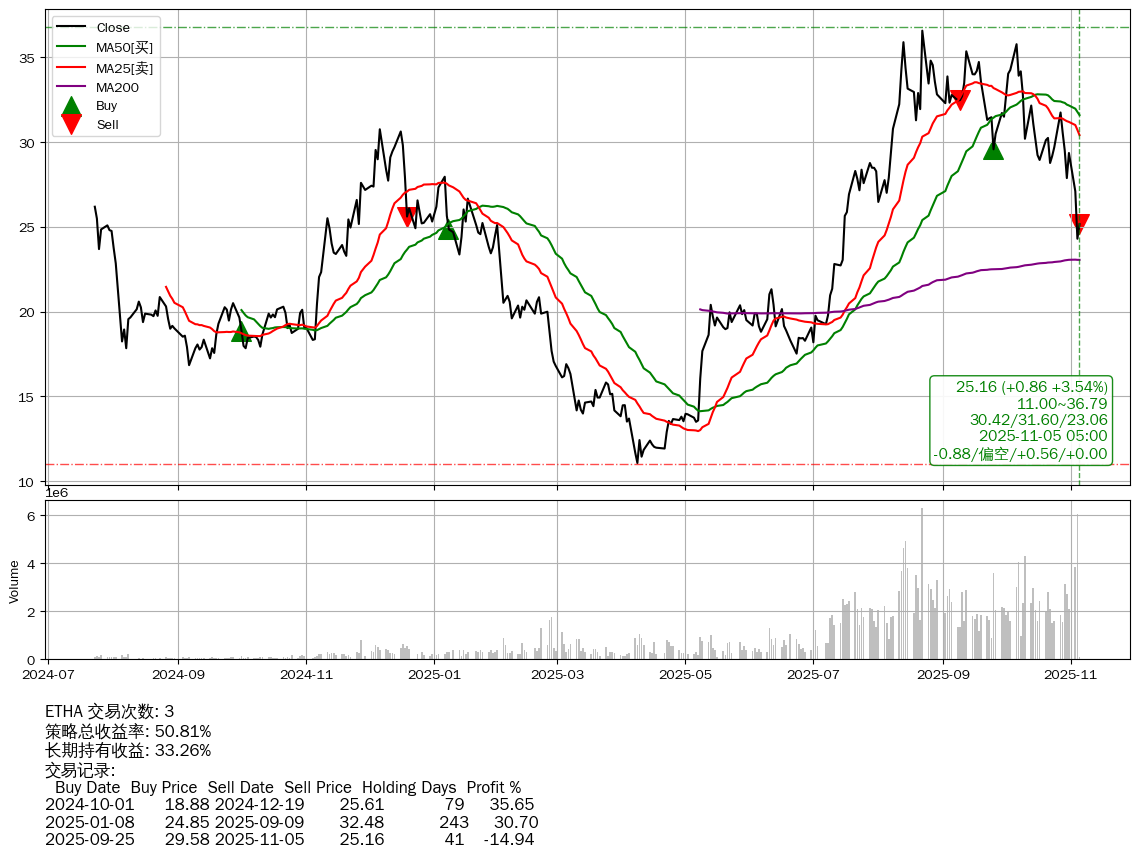The image size is (1139, 857).
Task: Click the green Buy triangle near 2024-10
Action: pos(241,331)
